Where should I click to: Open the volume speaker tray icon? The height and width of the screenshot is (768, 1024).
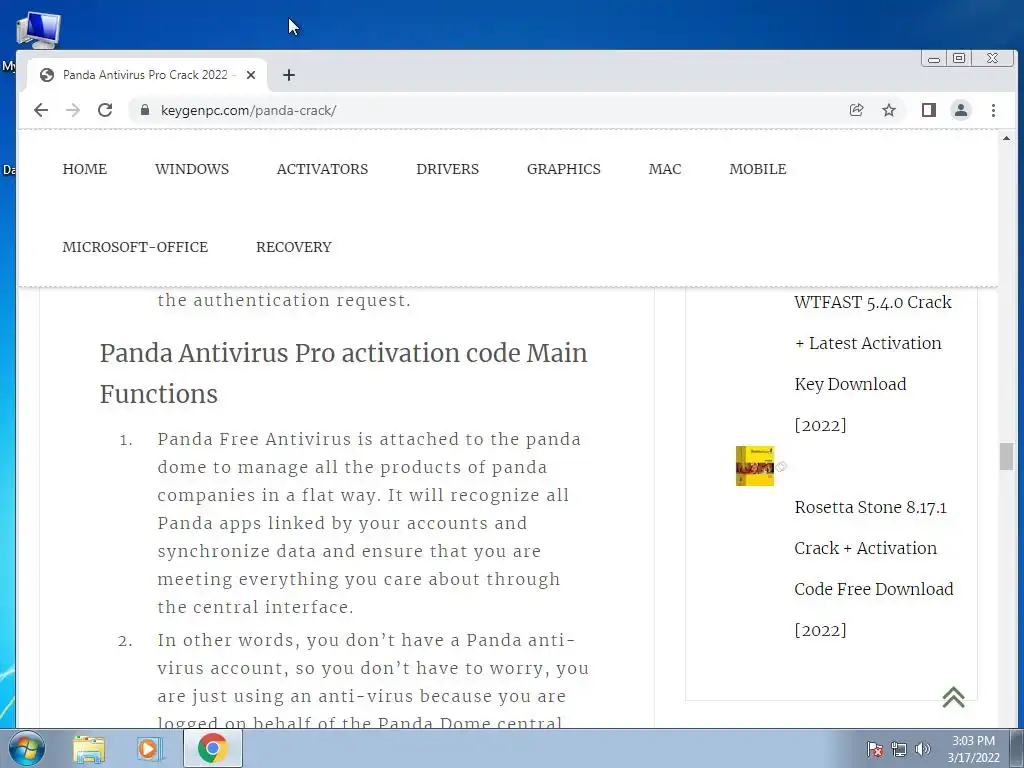pos(922,750)
